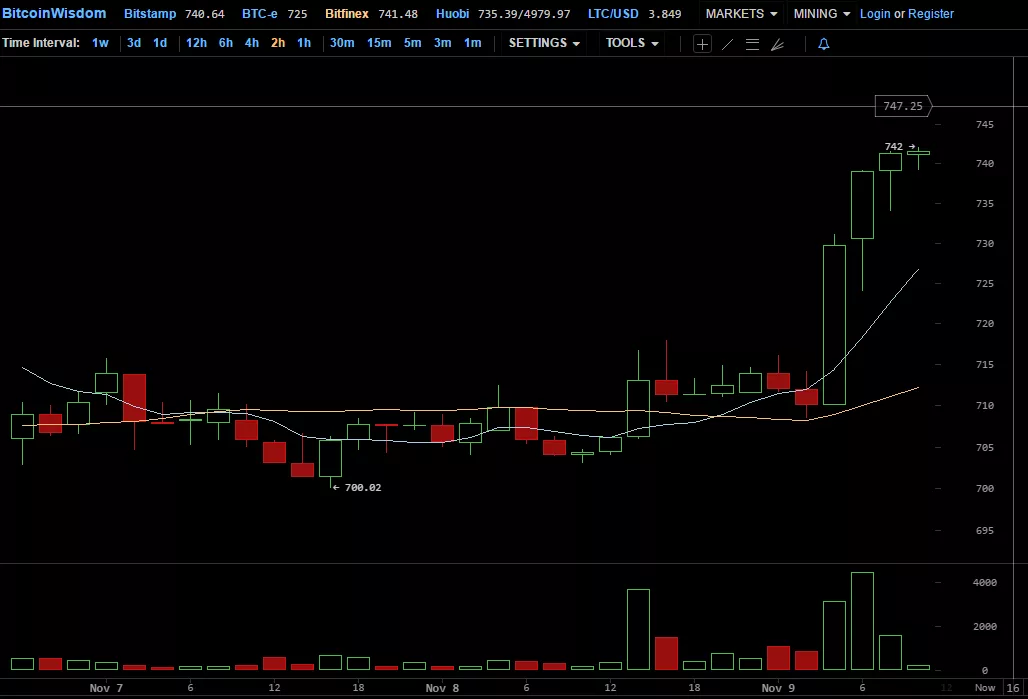Open the MARKETS dropdown
The image size is (1028, 699).
pyautogui.click(x=741, y=14)
